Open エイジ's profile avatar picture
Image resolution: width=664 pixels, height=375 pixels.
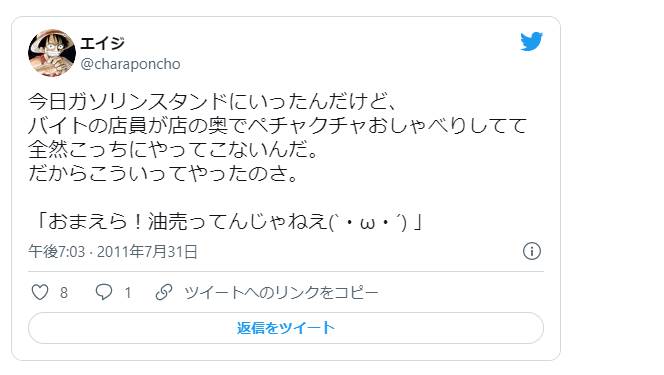(x=52, y=53)
